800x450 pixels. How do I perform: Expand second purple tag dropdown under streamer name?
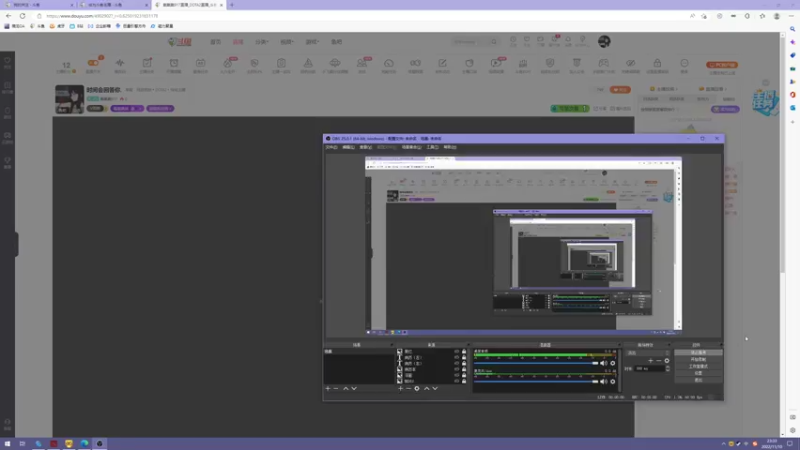pos(160,109)
